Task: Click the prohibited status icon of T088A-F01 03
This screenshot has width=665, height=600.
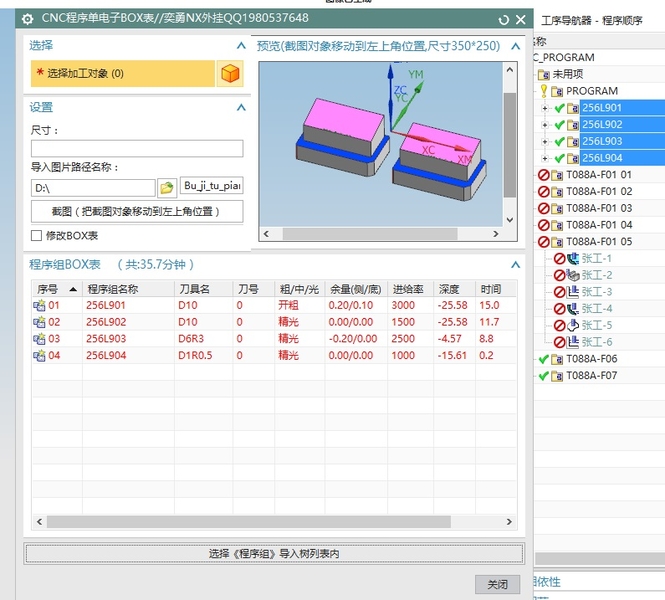Action: click(543, 208)
